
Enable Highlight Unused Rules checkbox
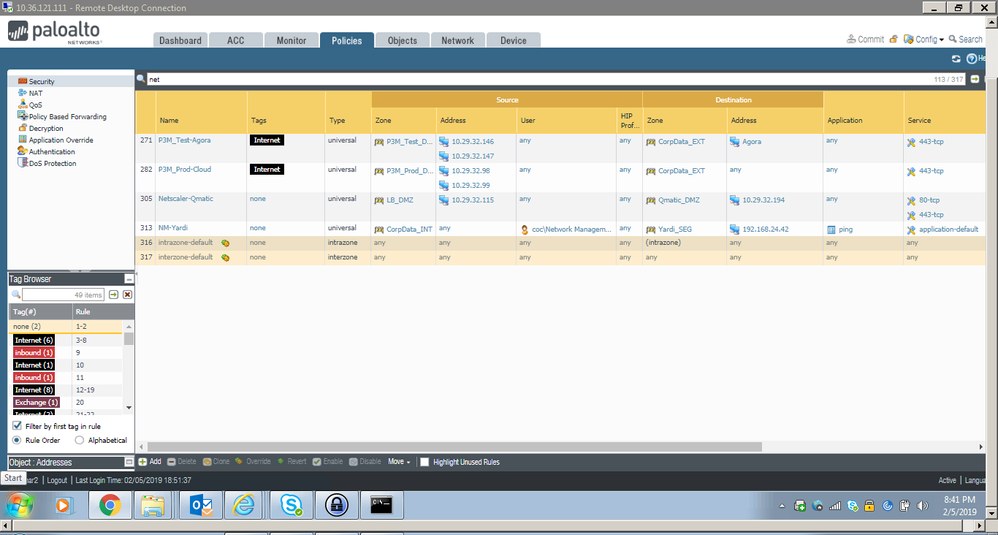(x=425, y=462)
